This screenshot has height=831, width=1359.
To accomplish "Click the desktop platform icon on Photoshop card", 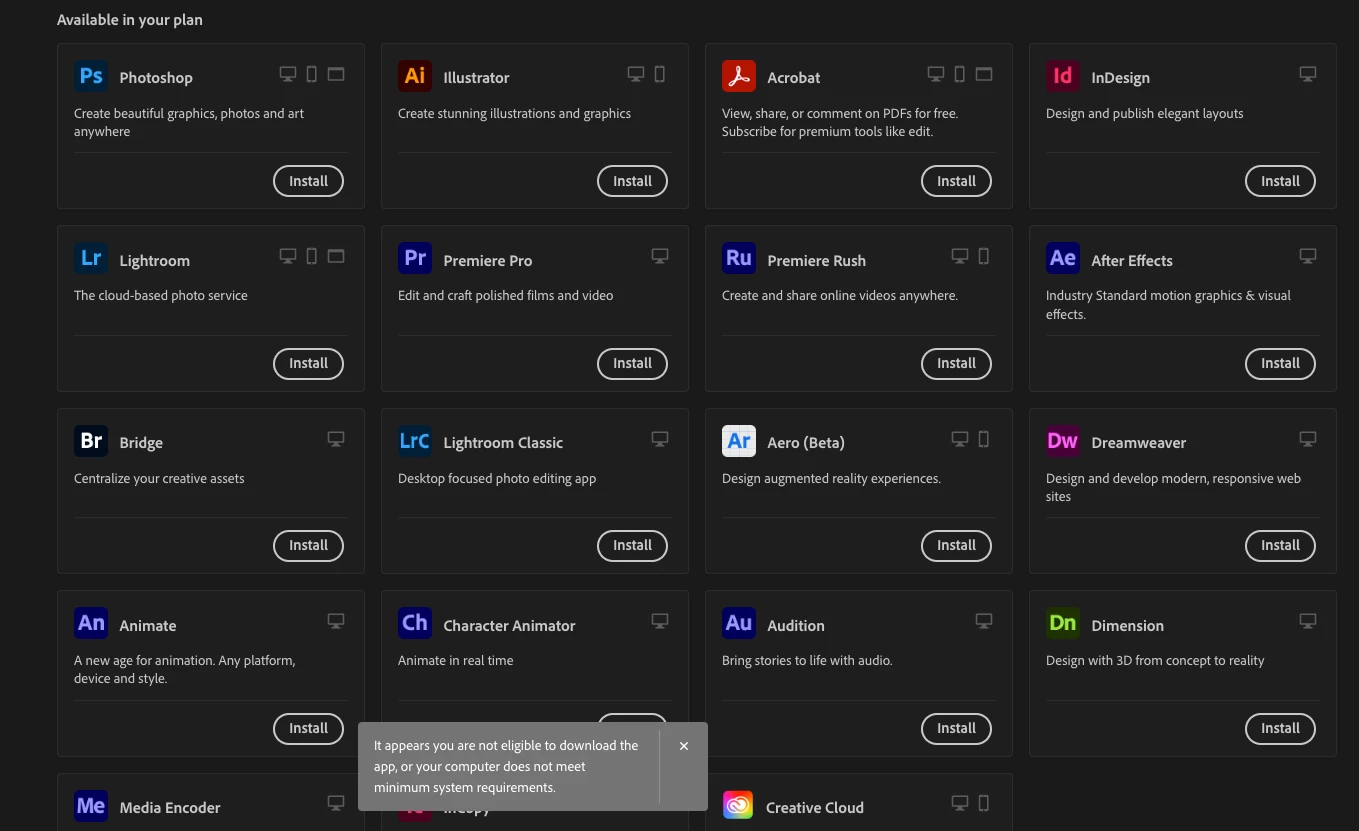I will tap(288, 74).
